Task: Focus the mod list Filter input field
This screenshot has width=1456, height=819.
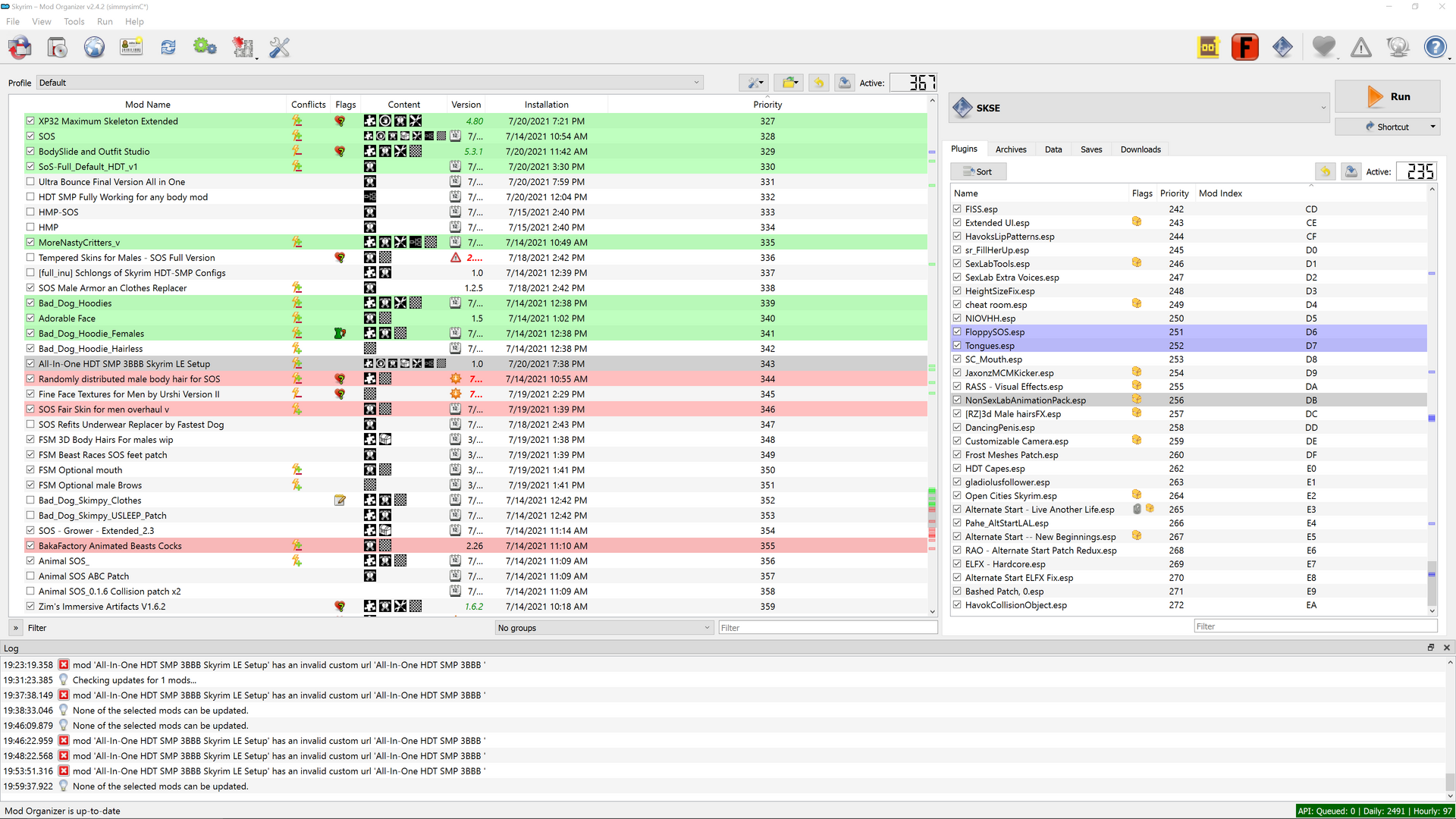Action: click(x=828, y=628)
